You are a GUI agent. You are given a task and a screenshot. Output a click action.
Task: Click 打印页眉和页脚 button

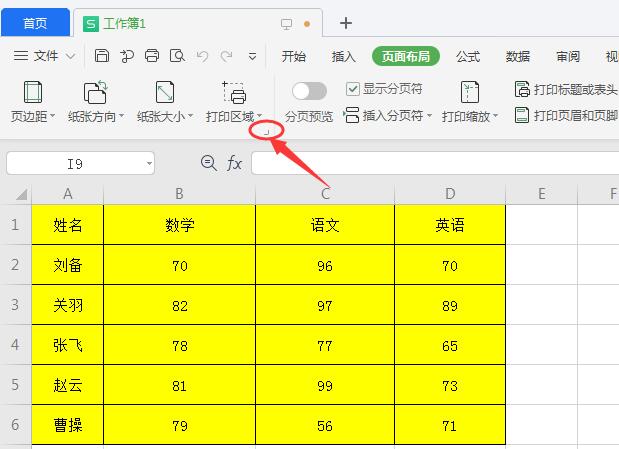pos(566,115)
